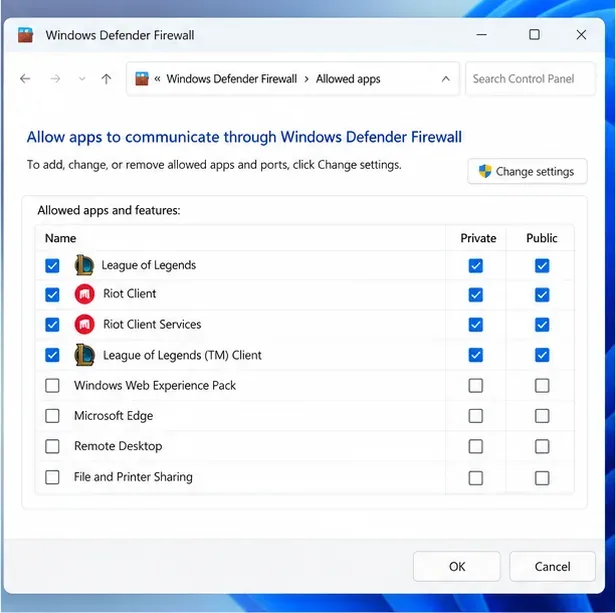The height and width of the screenshot is (613, 616).
Task: Check Public for Microsoft Edge
Action: pyautogui.click(x=542, y=416)
